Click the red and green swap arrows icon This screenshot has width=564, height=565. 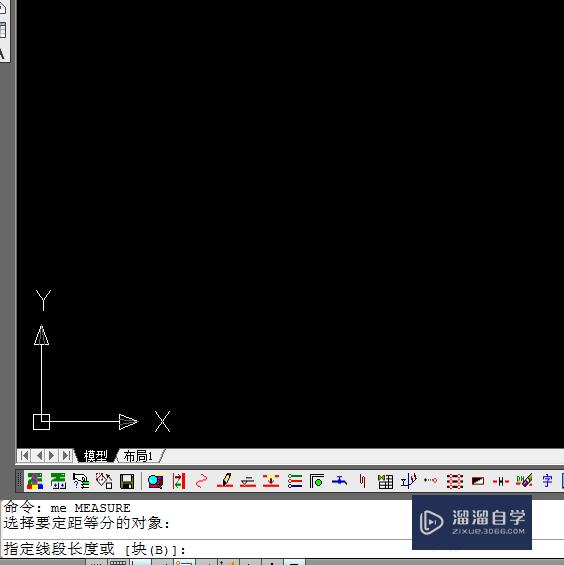point(179,481)
